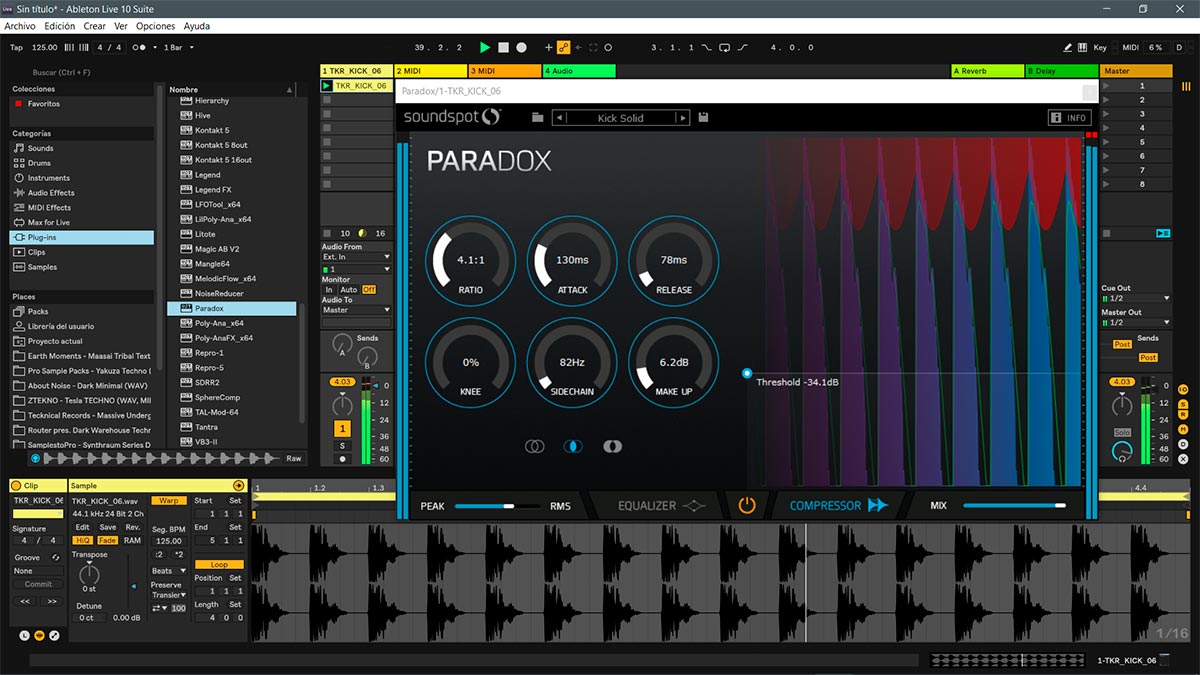1200x675 pixels.
Task: Select the MIDI Effects category
Action: click(x=49, y=208)
